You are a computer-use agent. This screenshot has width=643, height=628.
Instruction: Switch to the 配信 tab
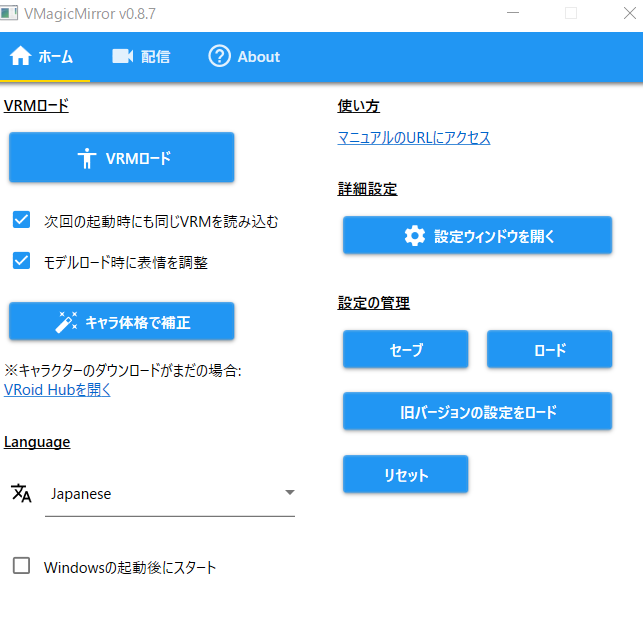(141, 57)
